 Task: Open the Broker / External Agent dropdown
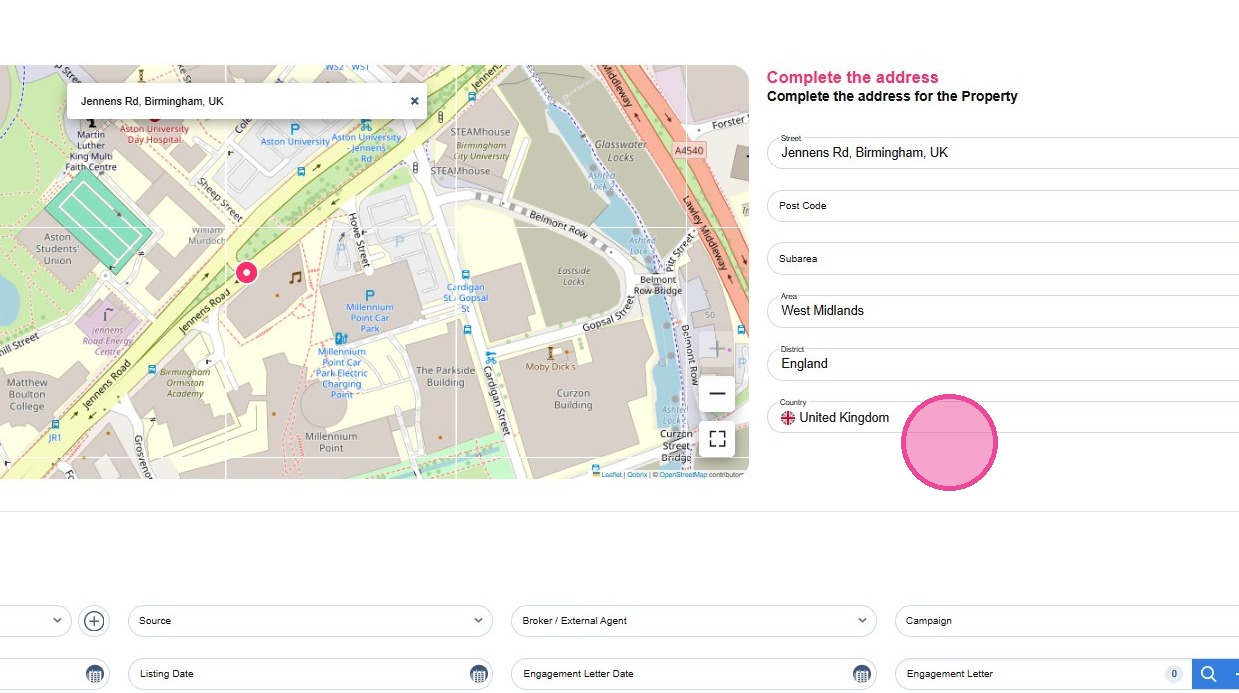point(693,621)
